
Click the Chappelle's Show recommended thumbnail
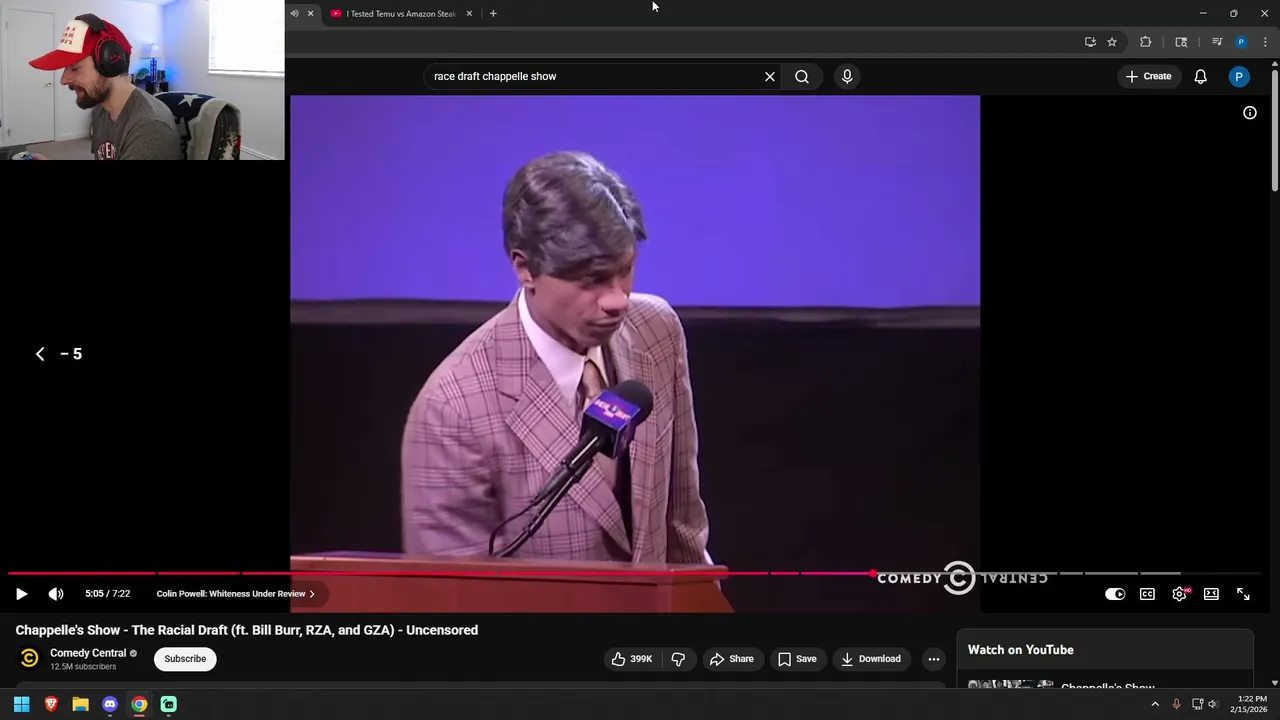point(1011,685)
